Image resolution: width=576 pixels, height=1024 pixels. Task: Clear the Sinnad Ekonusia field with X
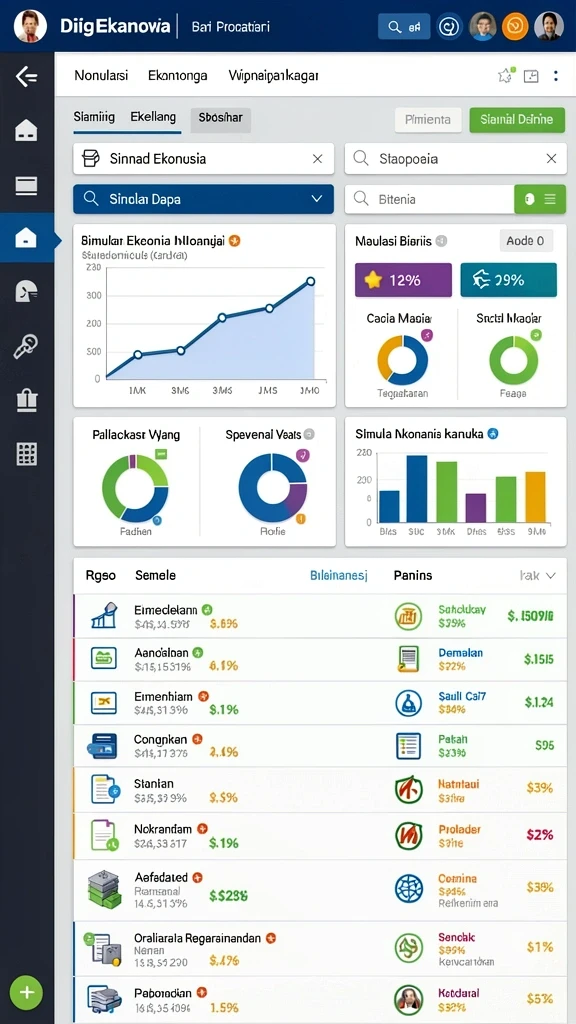317,159
